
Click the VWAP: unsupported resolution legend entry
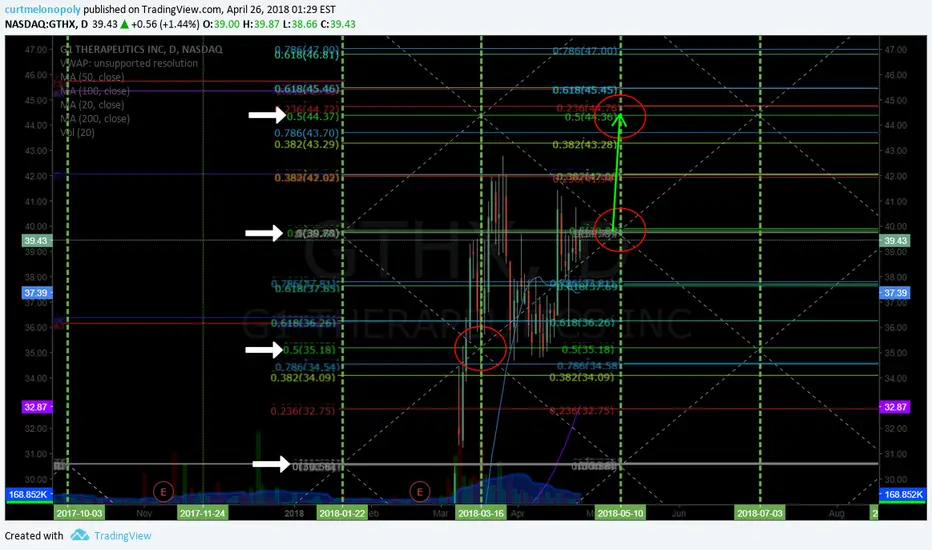click(129, 63)
